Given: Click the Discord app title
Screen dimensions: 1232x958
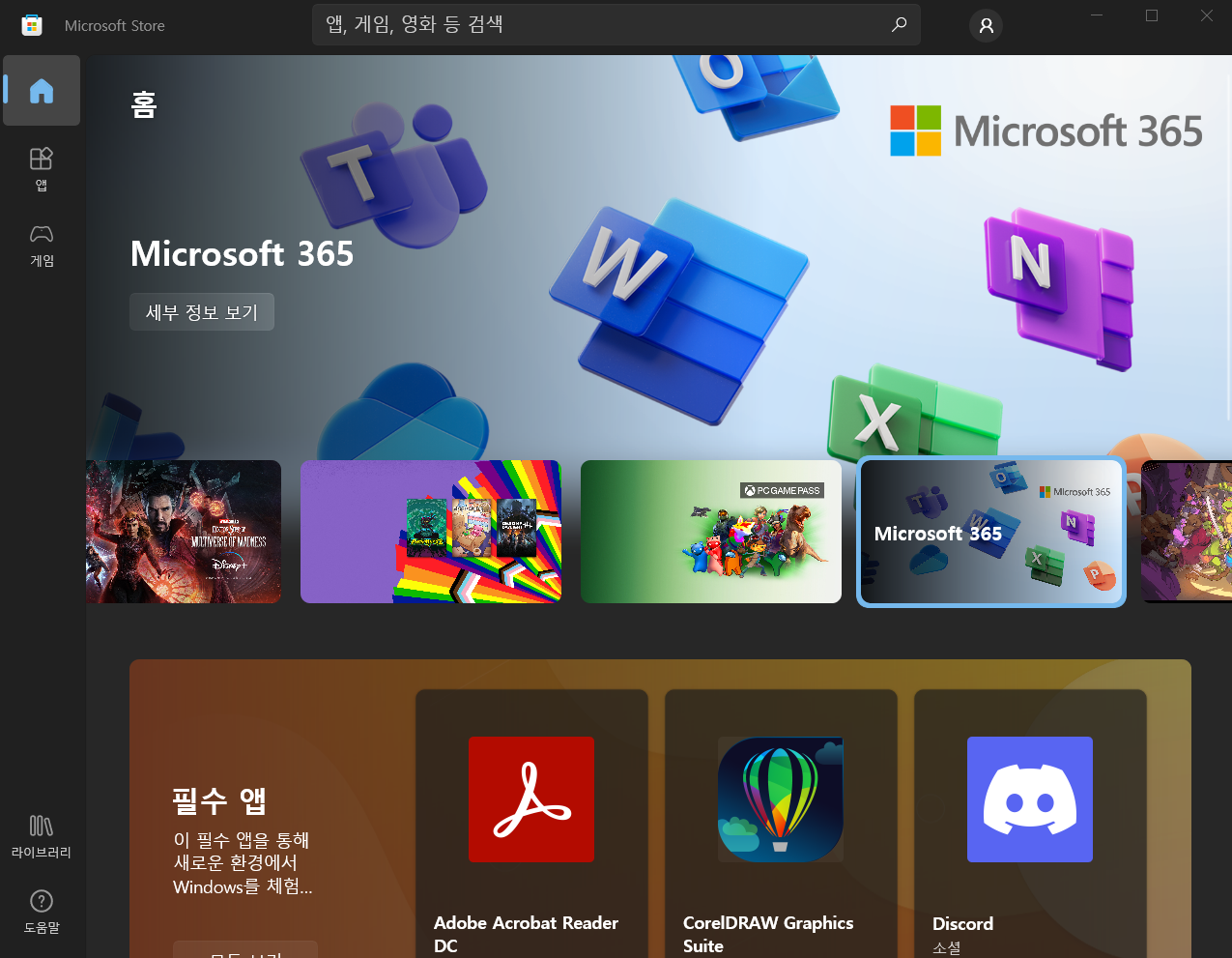Looking at the screenshot, I should [962, 924].
